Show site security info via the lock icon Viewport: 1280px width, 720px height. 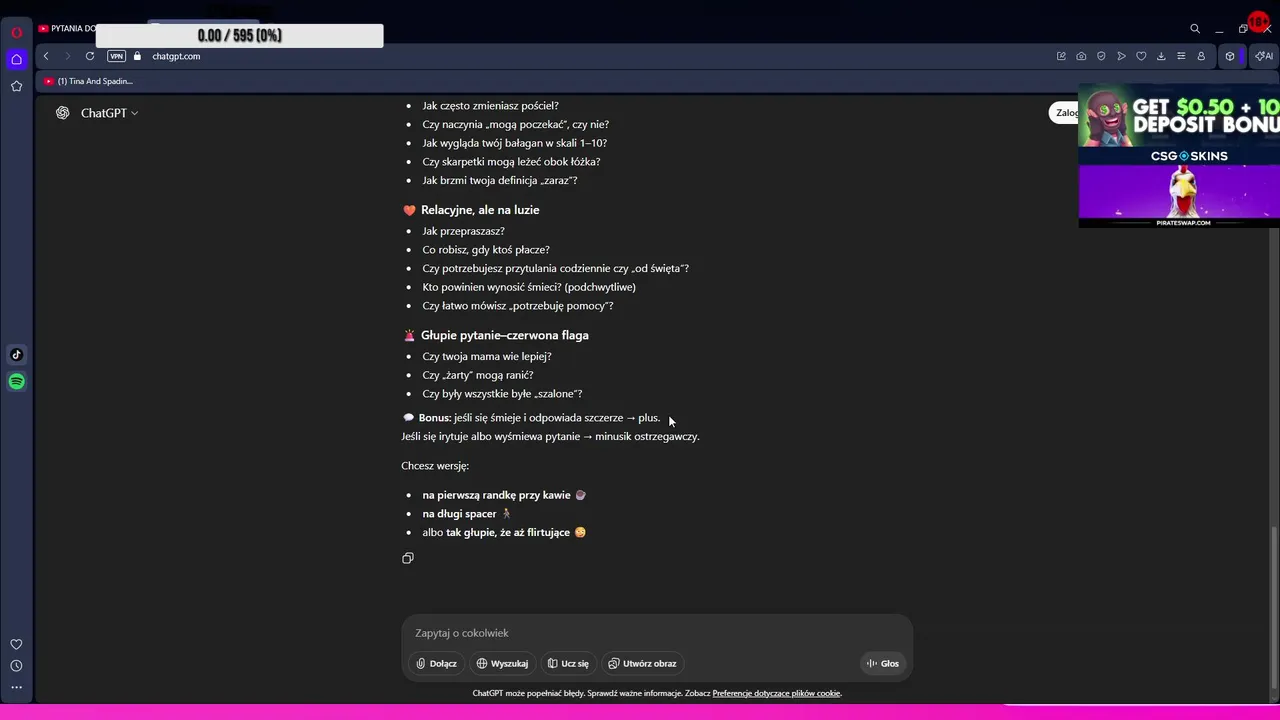[138, 56]
